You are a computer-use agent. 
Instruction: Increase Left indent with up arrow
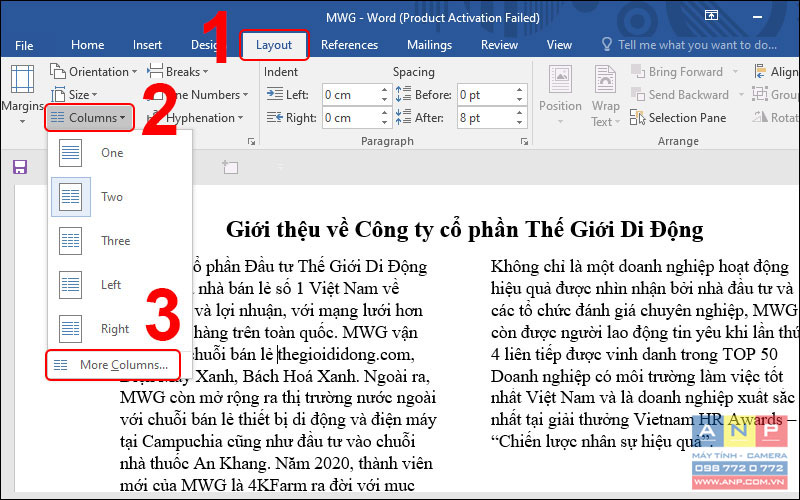384,90
